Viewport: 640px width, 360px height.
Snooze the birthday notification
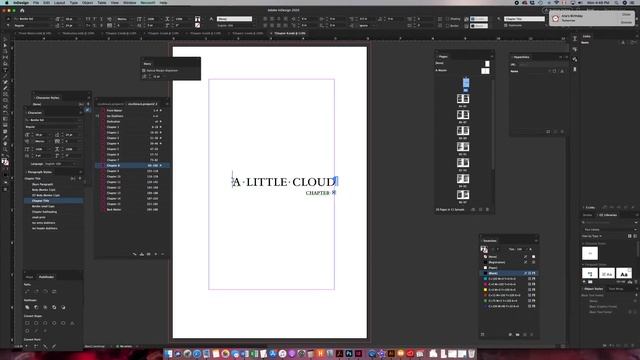click(x=626, y=22)
